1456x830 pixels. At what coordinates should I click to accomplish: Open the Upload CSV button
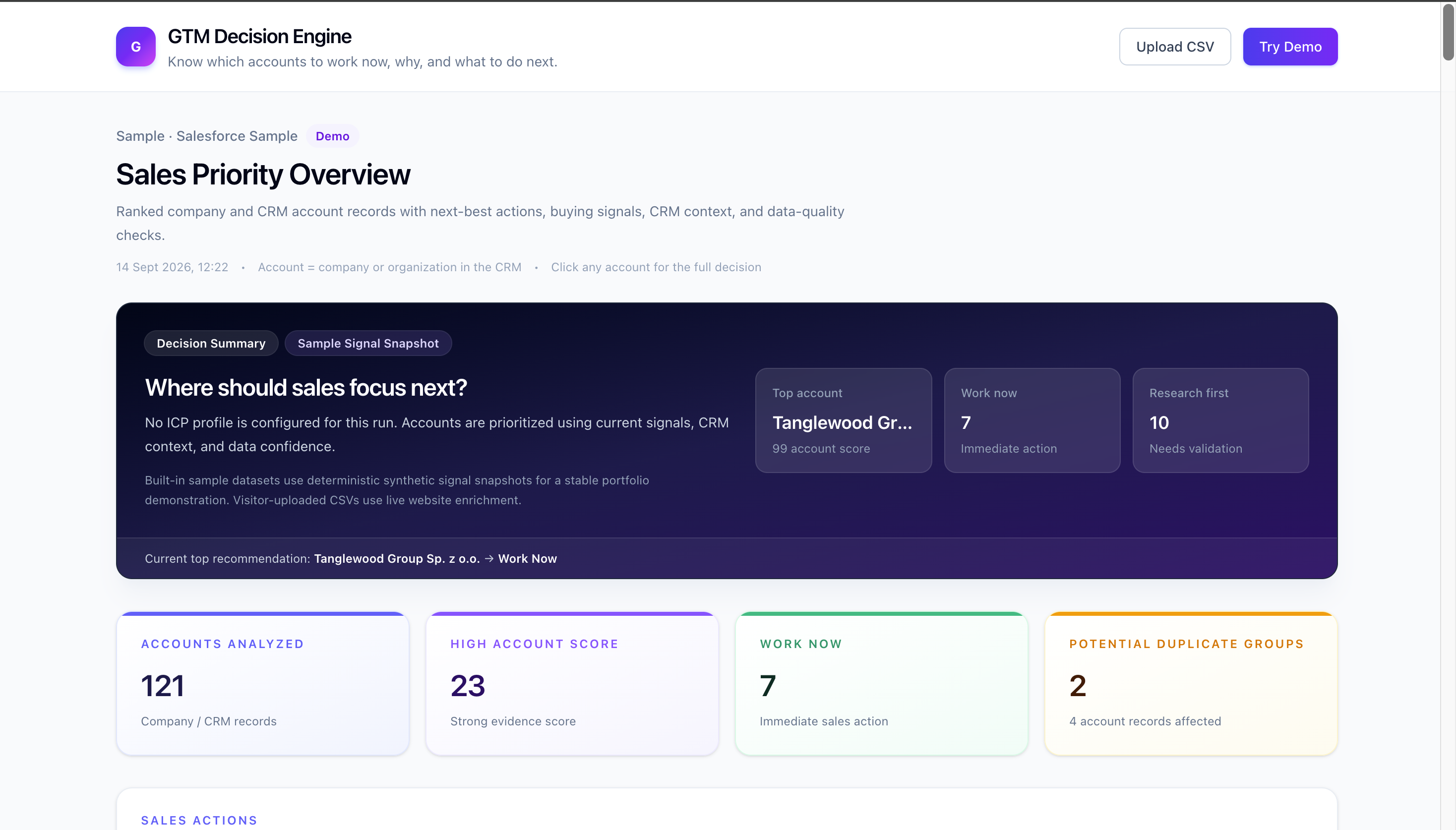(1174, 47)
